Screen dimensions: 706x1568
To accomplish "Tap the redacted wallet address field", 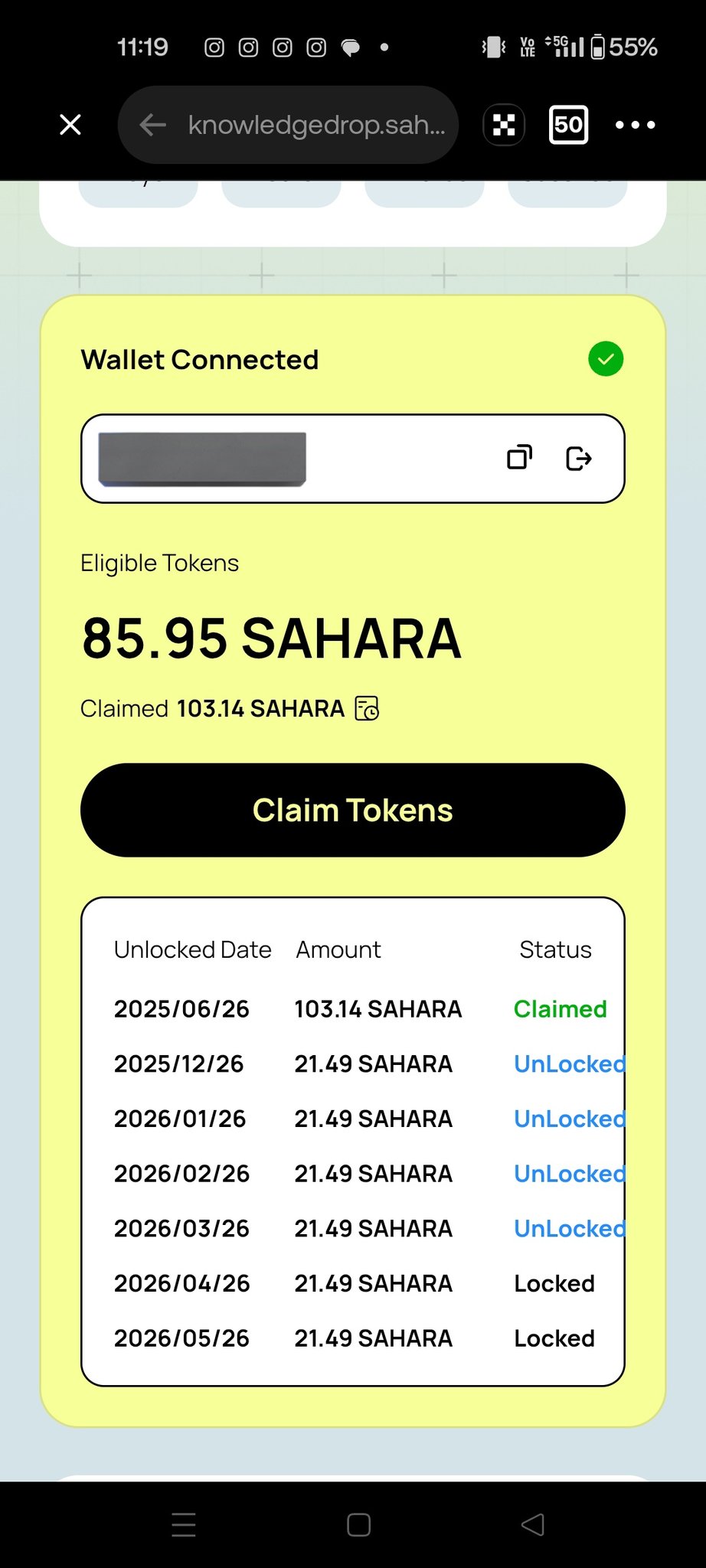I will pos(202,459).
